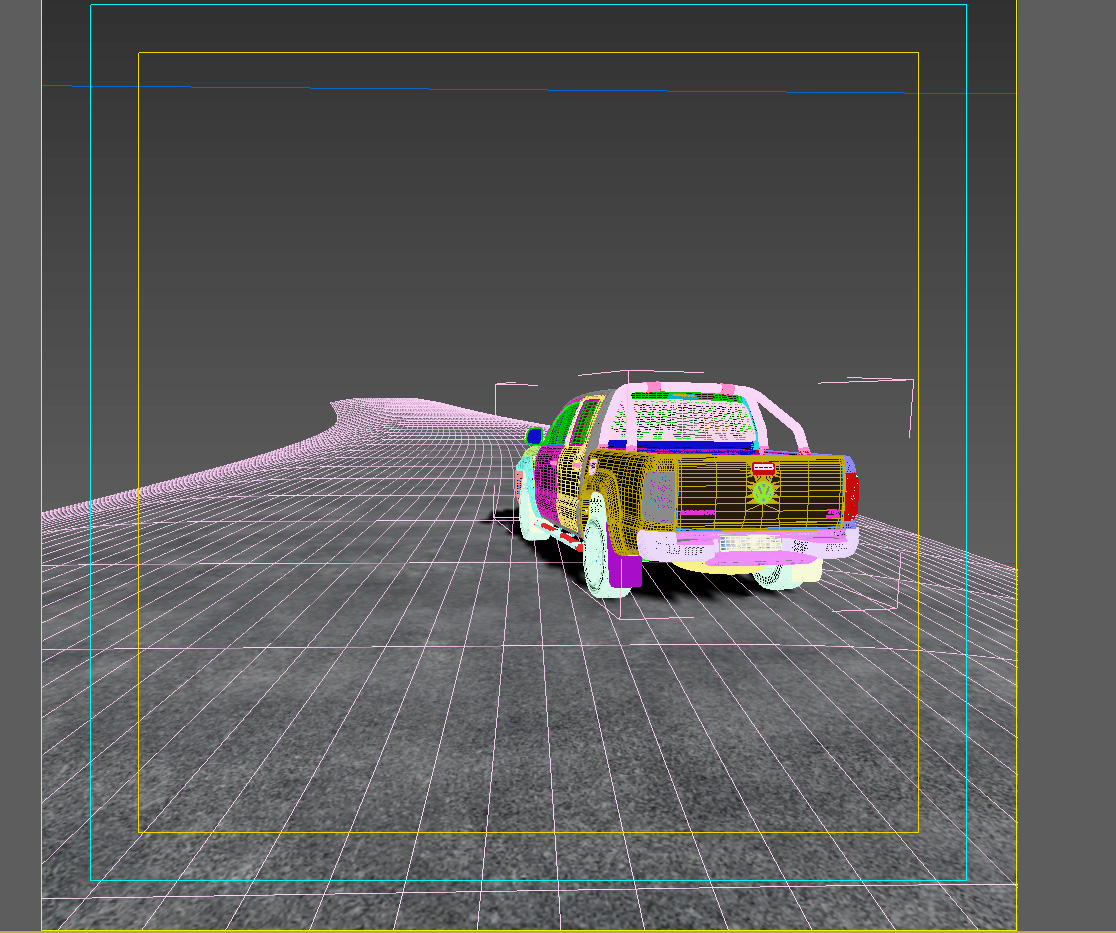Click the right rear wheel under bumper
Screen dimensions: 1116x933
coord(776,576)
